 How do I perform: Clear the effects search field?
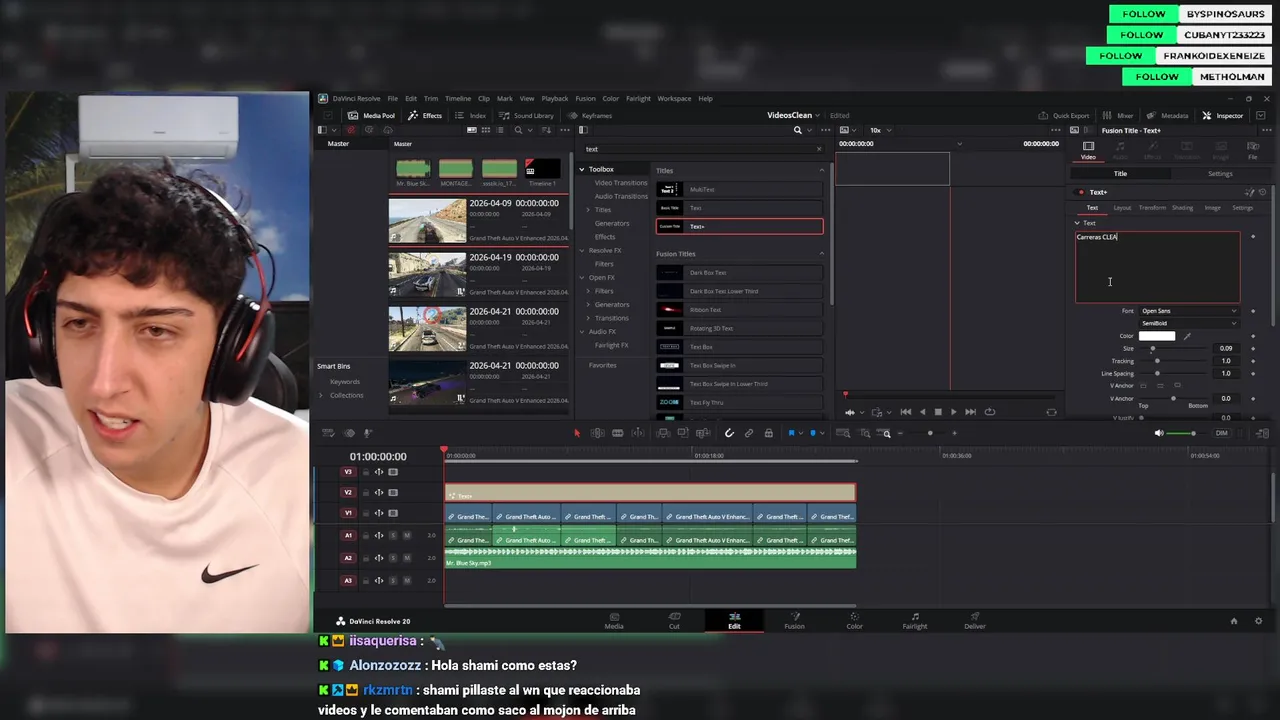click(x=819, y=149)
